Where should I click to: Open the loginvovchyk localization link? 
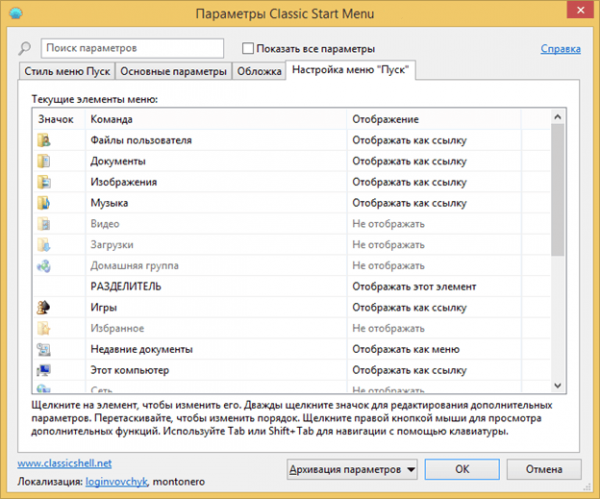point(116,481)
